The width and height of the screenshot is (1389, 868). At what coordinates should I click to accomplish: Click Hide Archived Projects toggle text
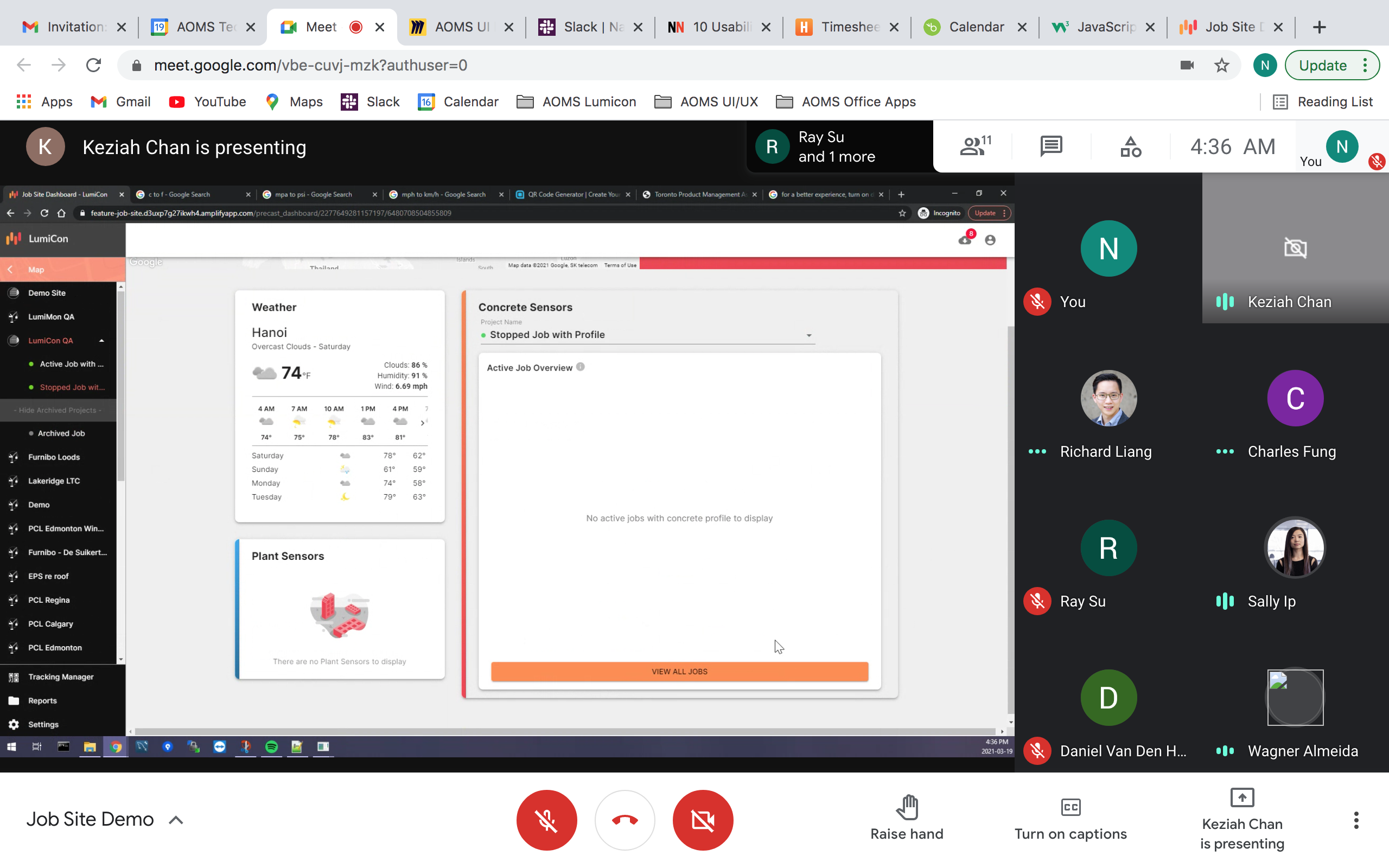(x=58, y=410)
